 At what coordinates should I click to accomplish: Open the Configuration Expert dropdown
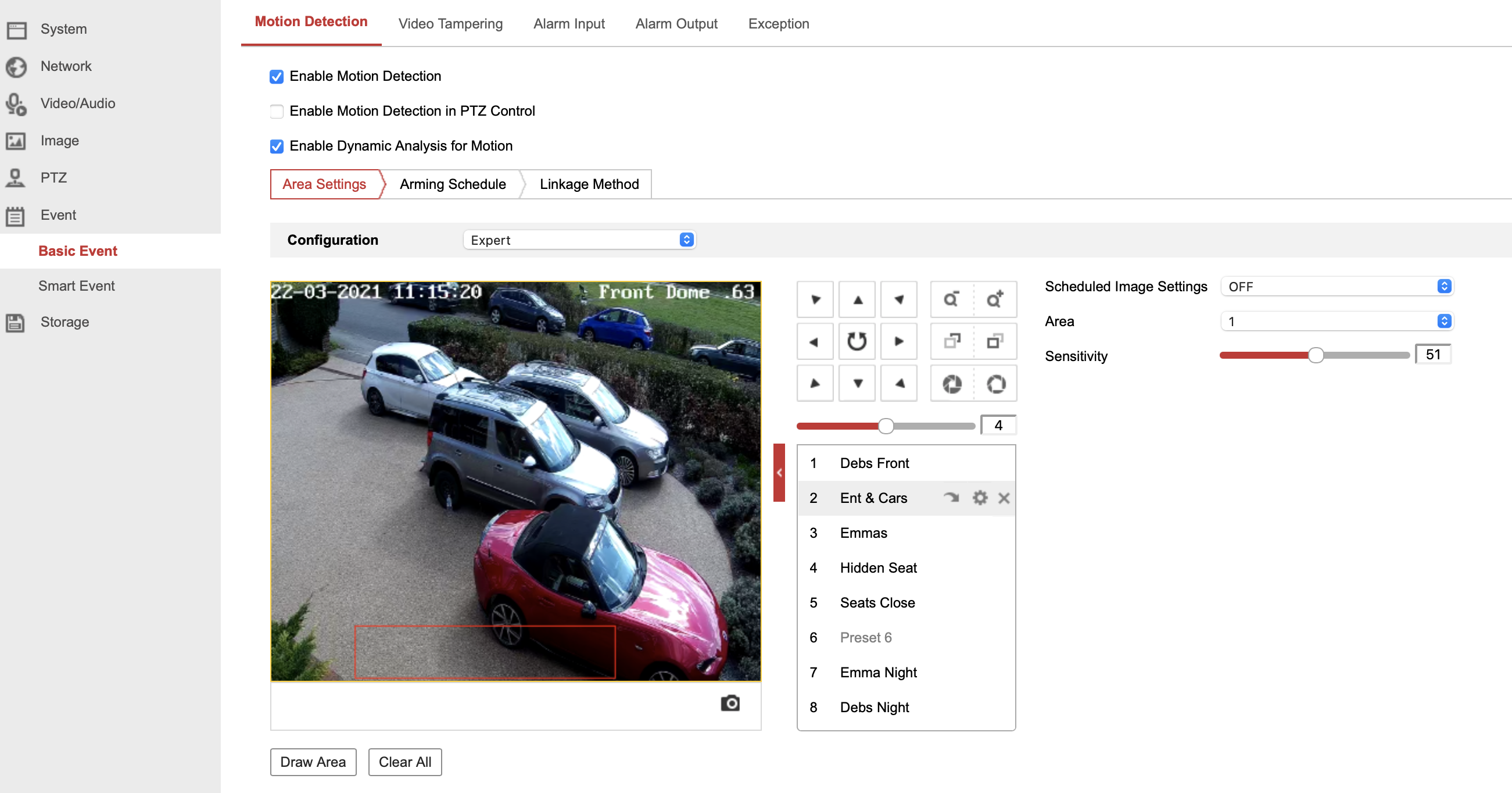[579, 240]
